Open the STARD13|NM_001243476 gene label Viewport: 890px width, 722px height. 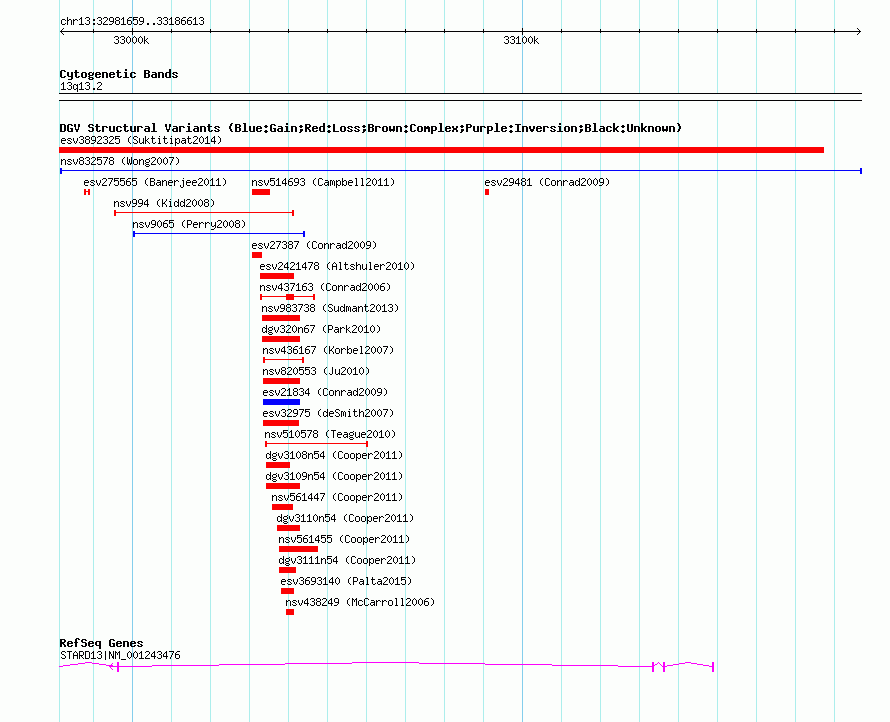[x=120, y=655]
